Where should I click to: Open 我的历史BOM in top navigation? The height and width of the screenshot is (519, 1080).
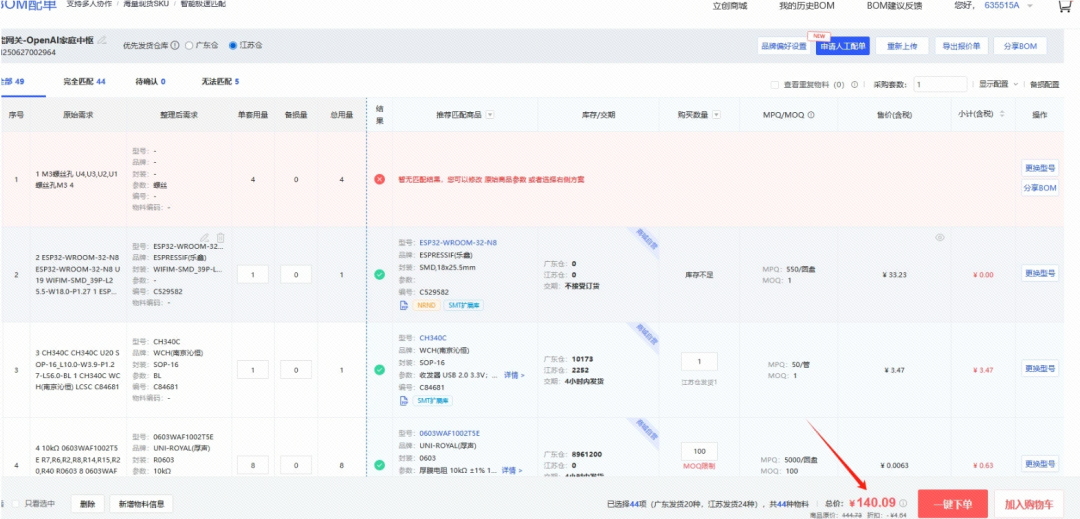(x=806, y=6)
